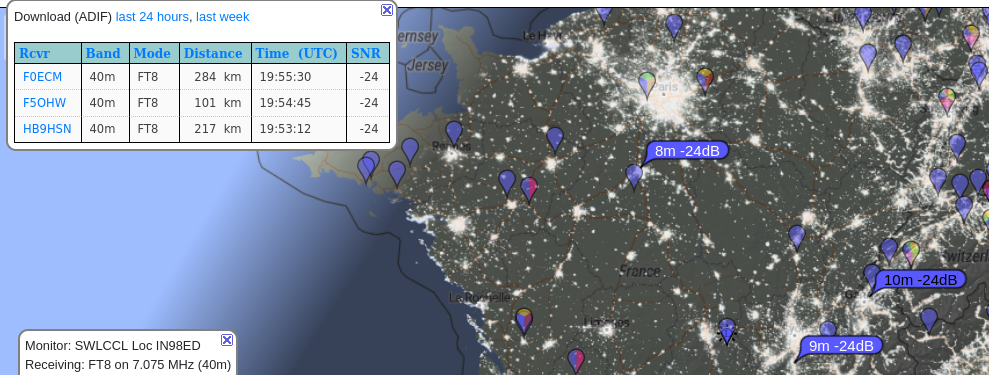The image size is (989, 375).
Task: Select the blue marker at Rennes
Action: click(x=454, y=133)
